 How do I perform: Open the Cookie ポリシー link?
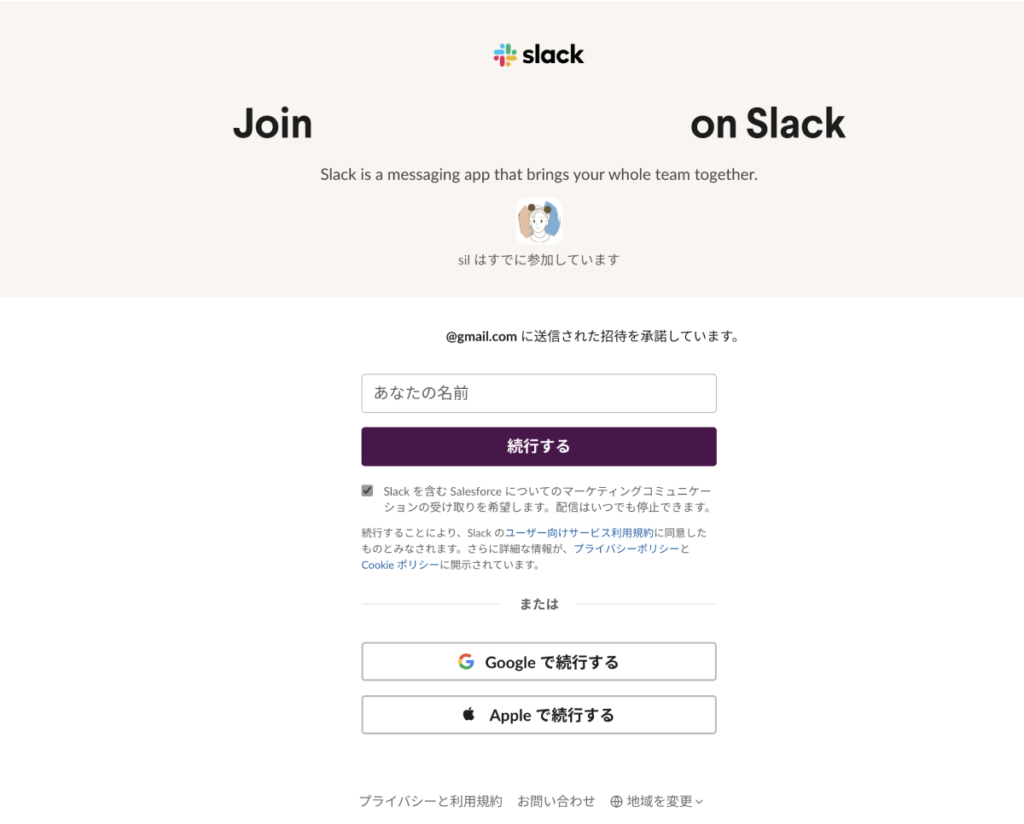(400, 565)
